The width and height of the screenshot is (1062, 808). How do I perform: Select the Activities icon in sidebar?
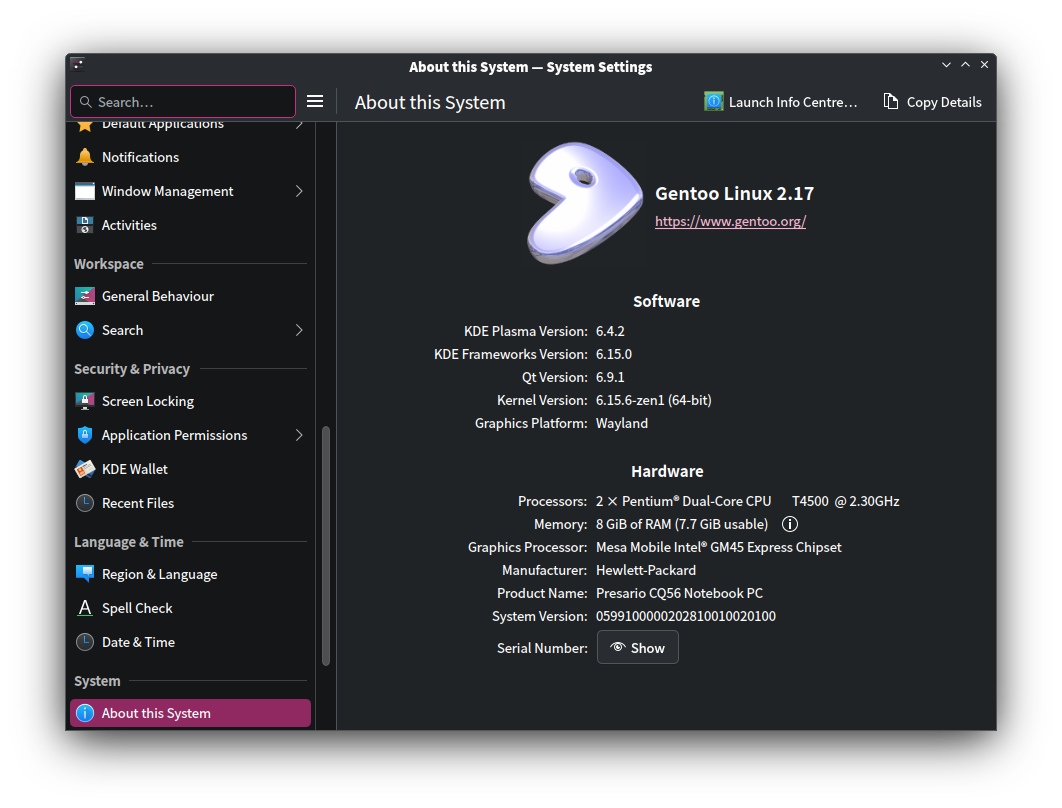tap(85, 225)
